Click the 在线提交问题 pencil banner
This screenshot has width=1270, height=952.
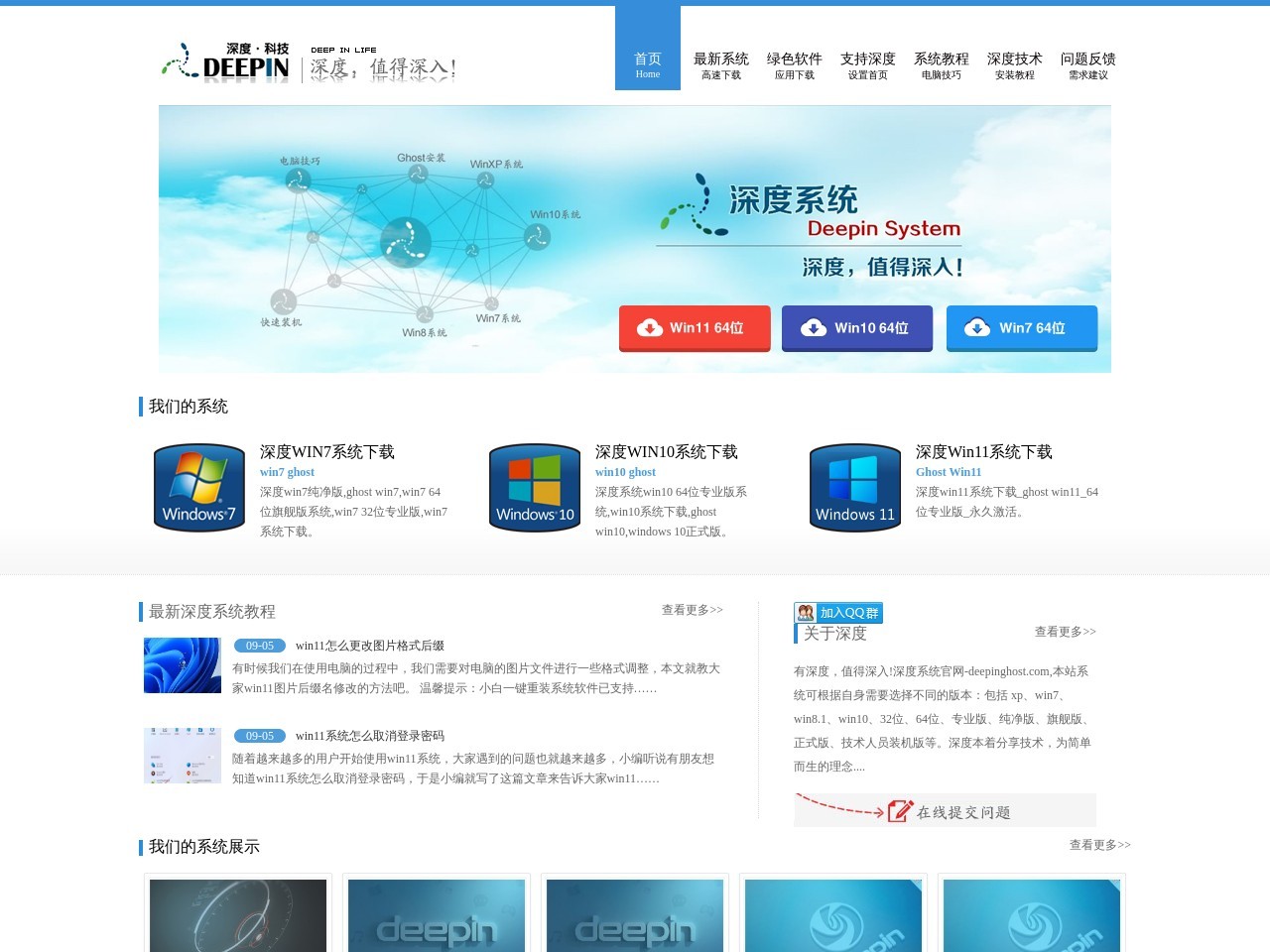click(x=945, y=810)
